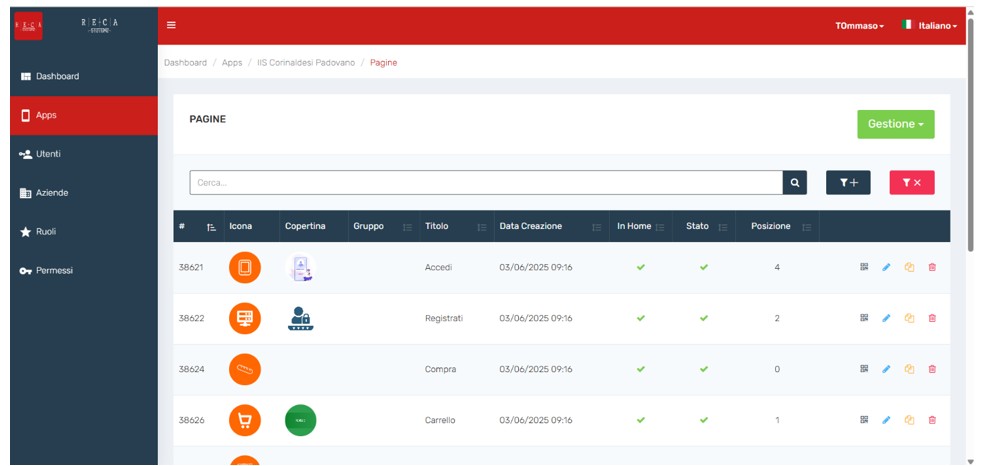
Task: Open QR code for Compra row
Action: pyautogui.click(x=864, y=369)
